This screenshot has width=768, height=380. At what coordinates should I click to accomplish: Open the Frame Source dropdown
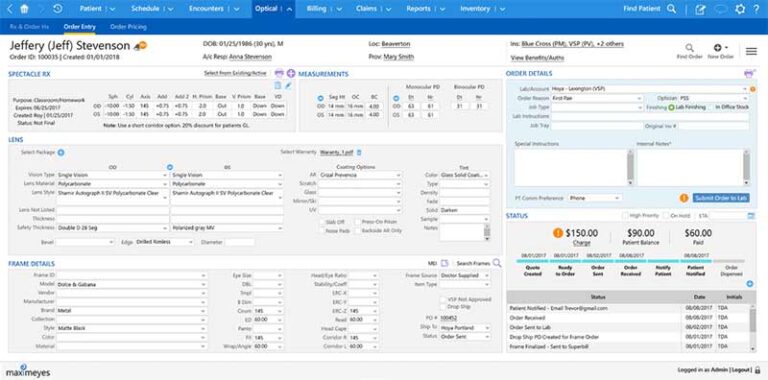(465, 275)
